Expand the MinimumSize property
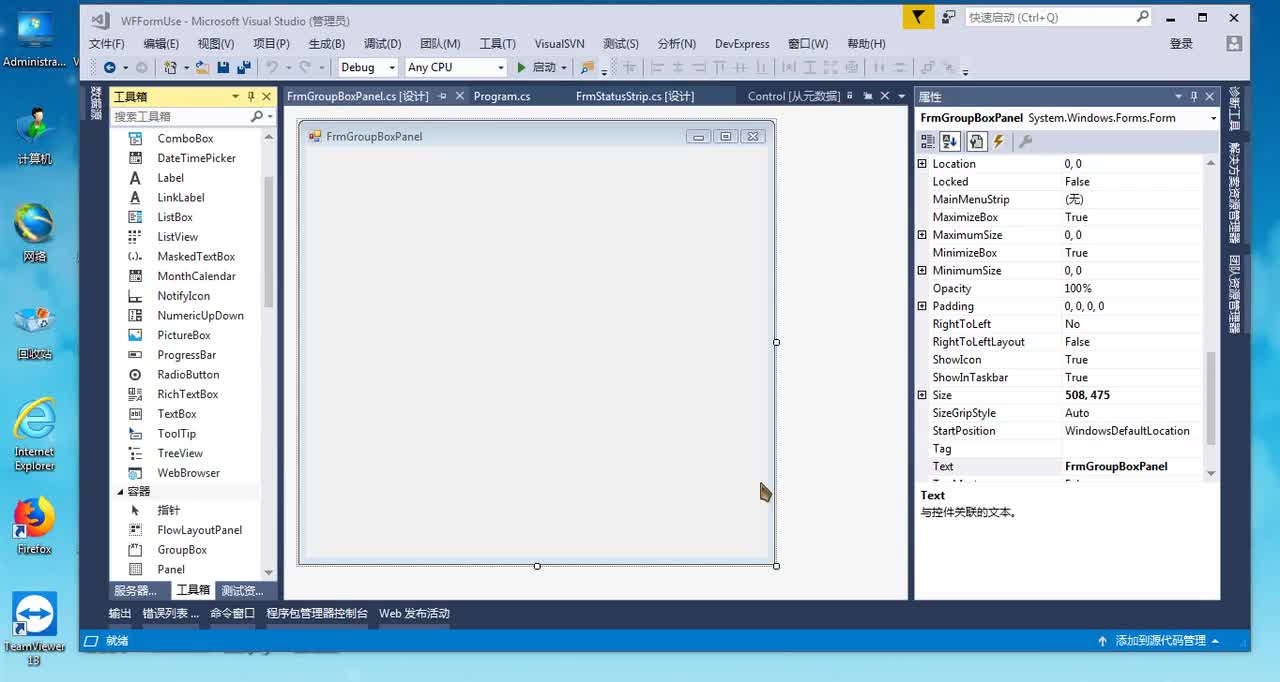Image resolution: width=1280 pixels, height=682 pixels. 922,271
